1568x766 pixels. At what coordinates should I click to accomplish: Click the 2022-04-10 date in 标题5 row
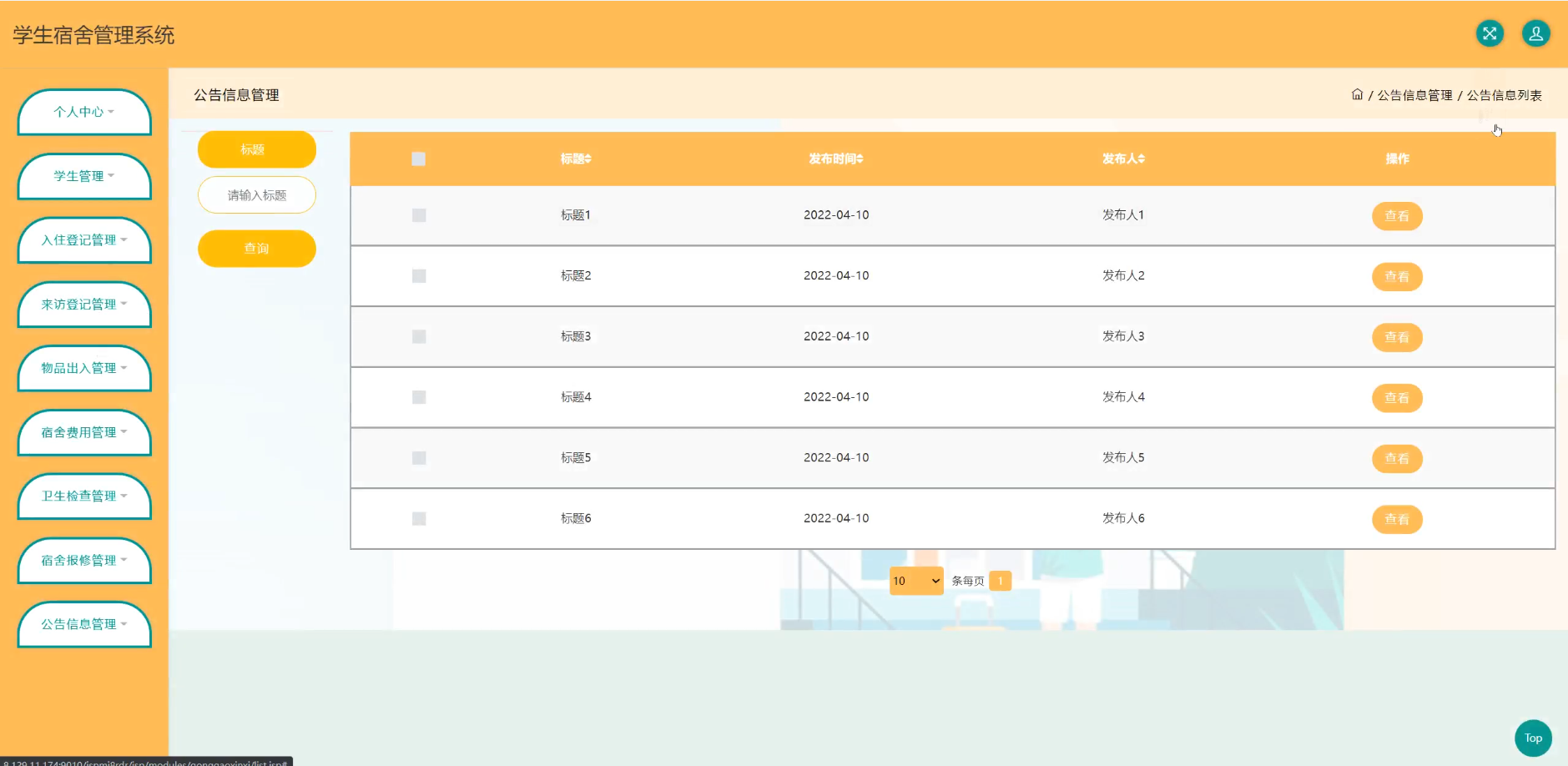[836, 457]
